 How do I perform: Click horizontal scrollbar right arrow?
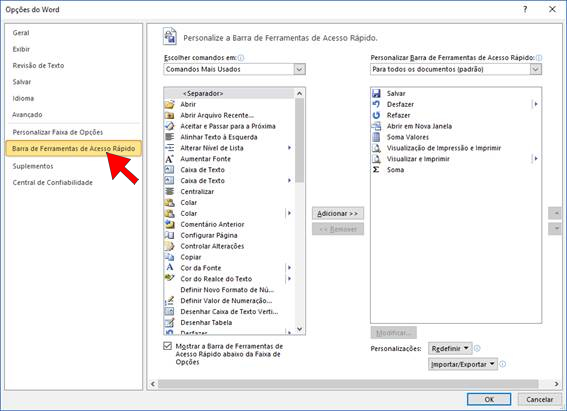pyautogui.click(x=556, y=384)
